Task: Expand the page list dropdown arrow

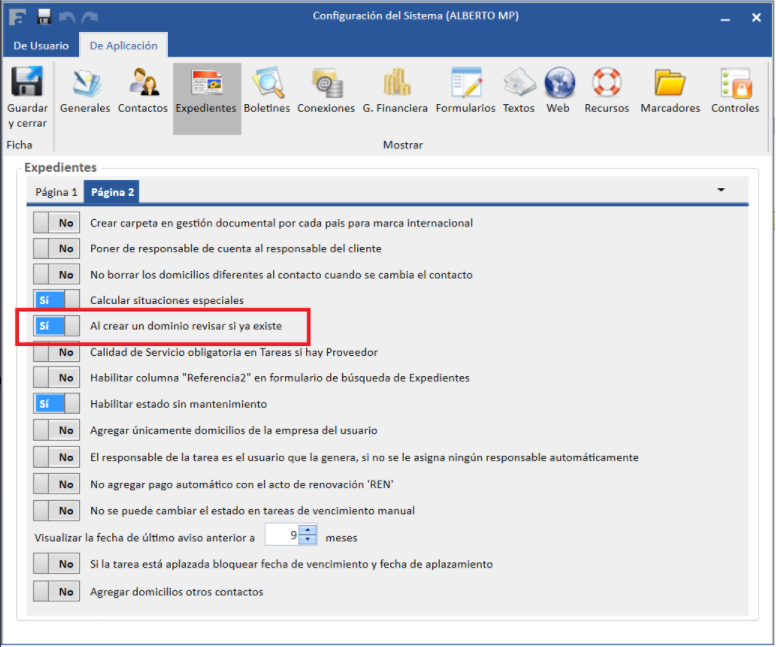Action: [x=720, y=190]
